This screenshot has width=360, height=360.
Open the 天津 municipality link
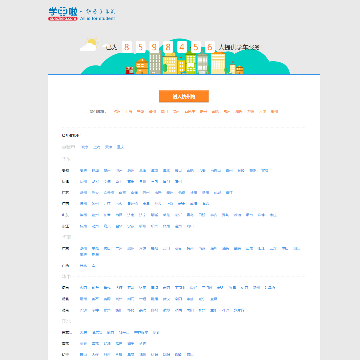click(108, 147)
